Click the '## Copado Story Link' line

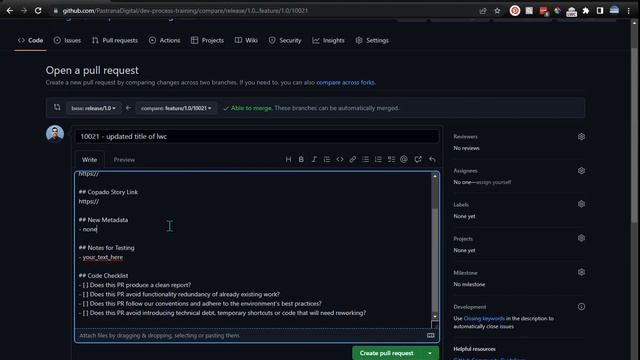pos(108,192)
